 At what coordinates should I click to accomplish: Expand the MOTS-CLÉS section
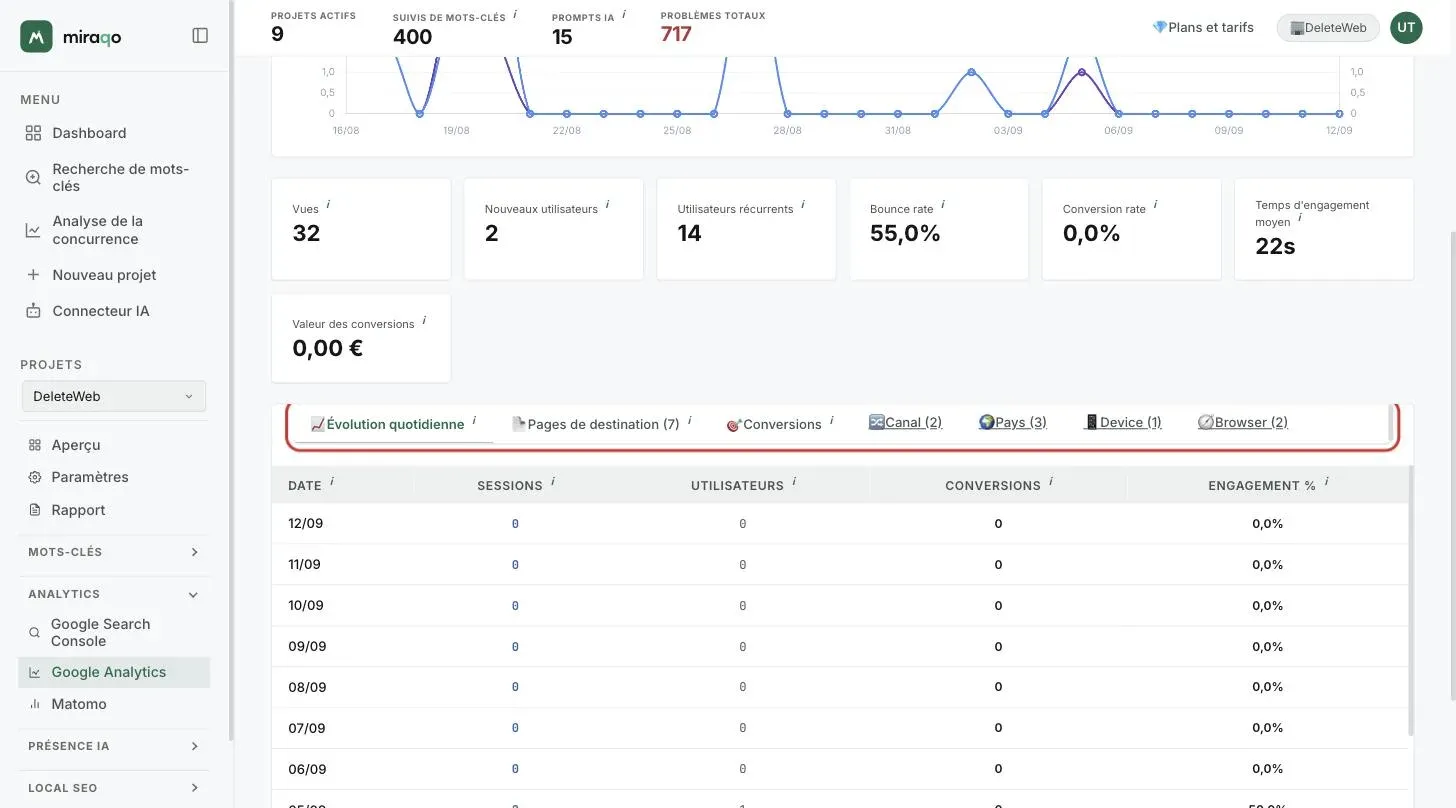coord(114,552)
